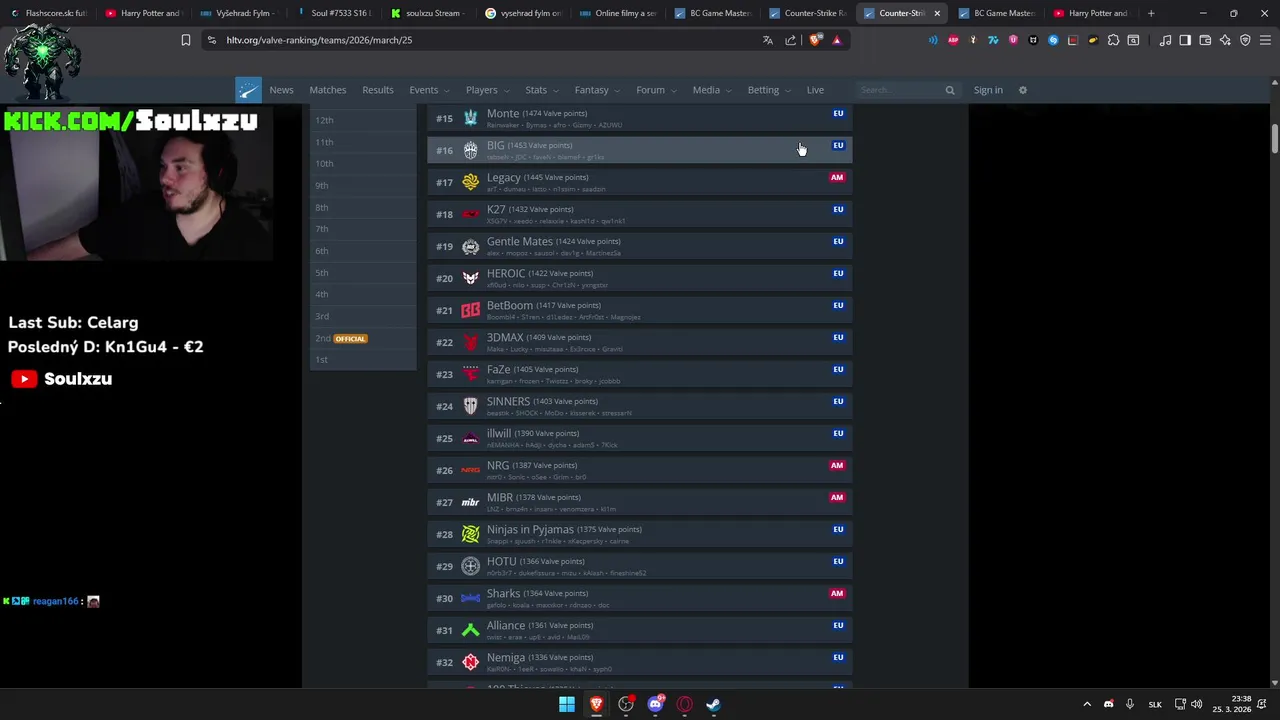The width and height of the screenshot is (1280, 720).
Task: Expand the Fantasy dropdown menu
Action: [x=597, y=90]
